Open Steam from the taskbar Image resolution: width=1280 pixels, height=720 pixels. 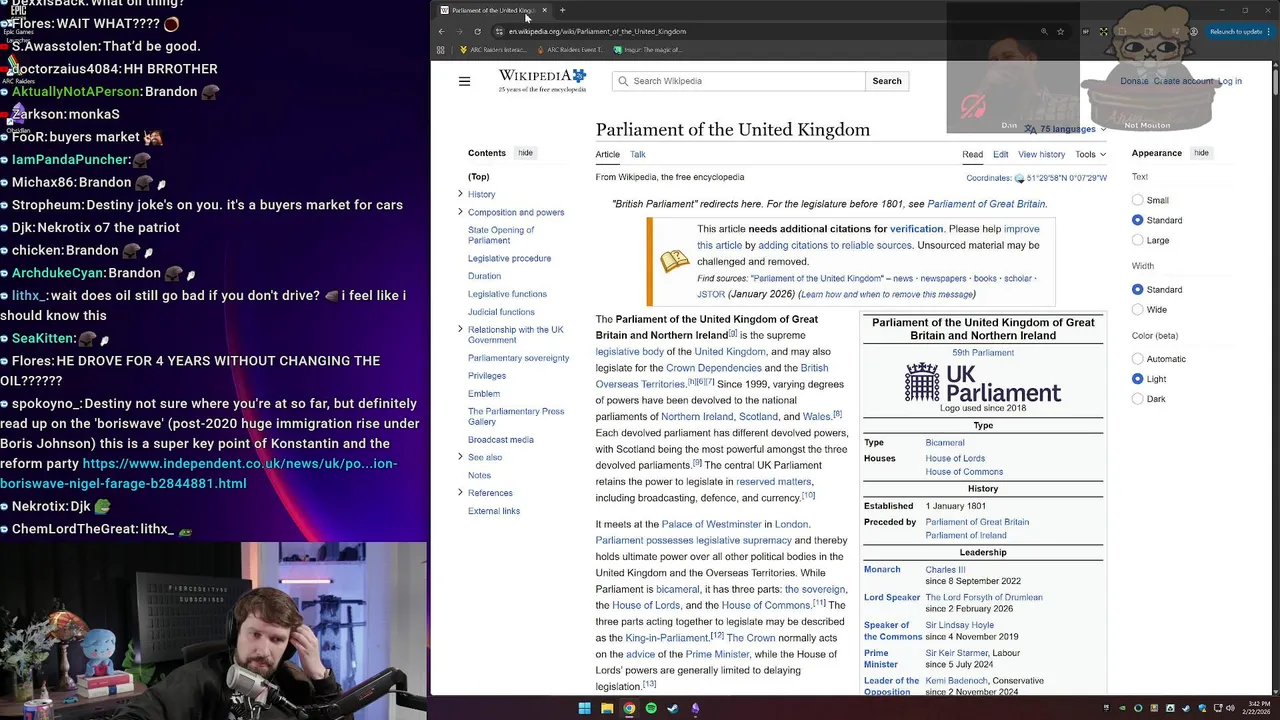coord(673,708)
